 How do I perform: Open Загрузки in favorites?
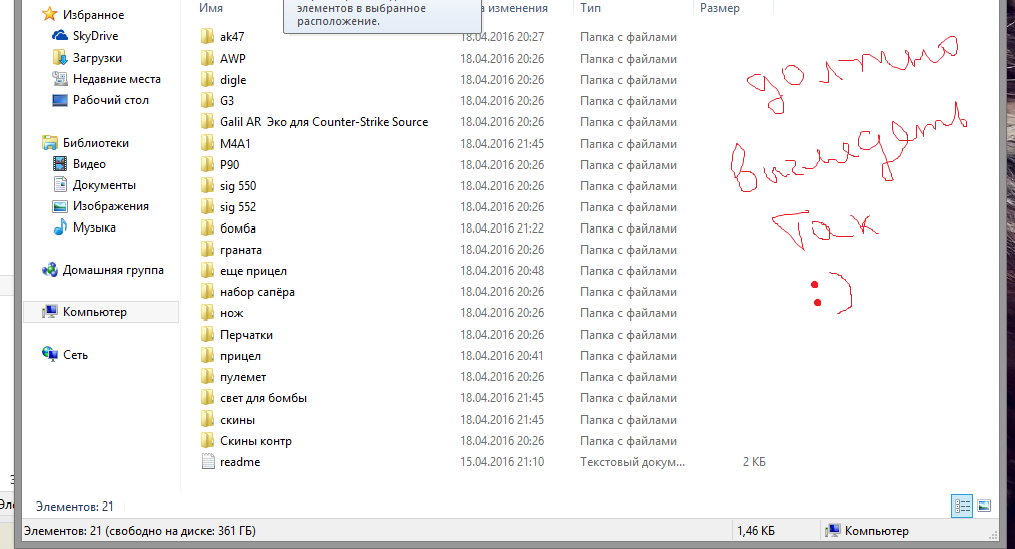click(97, 58)
